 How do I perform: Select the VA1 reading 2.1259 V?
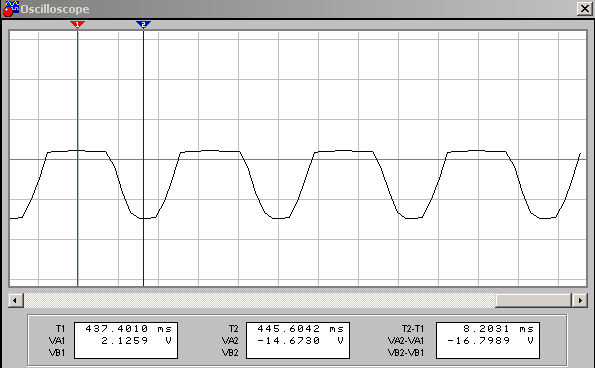coord(137,341)
